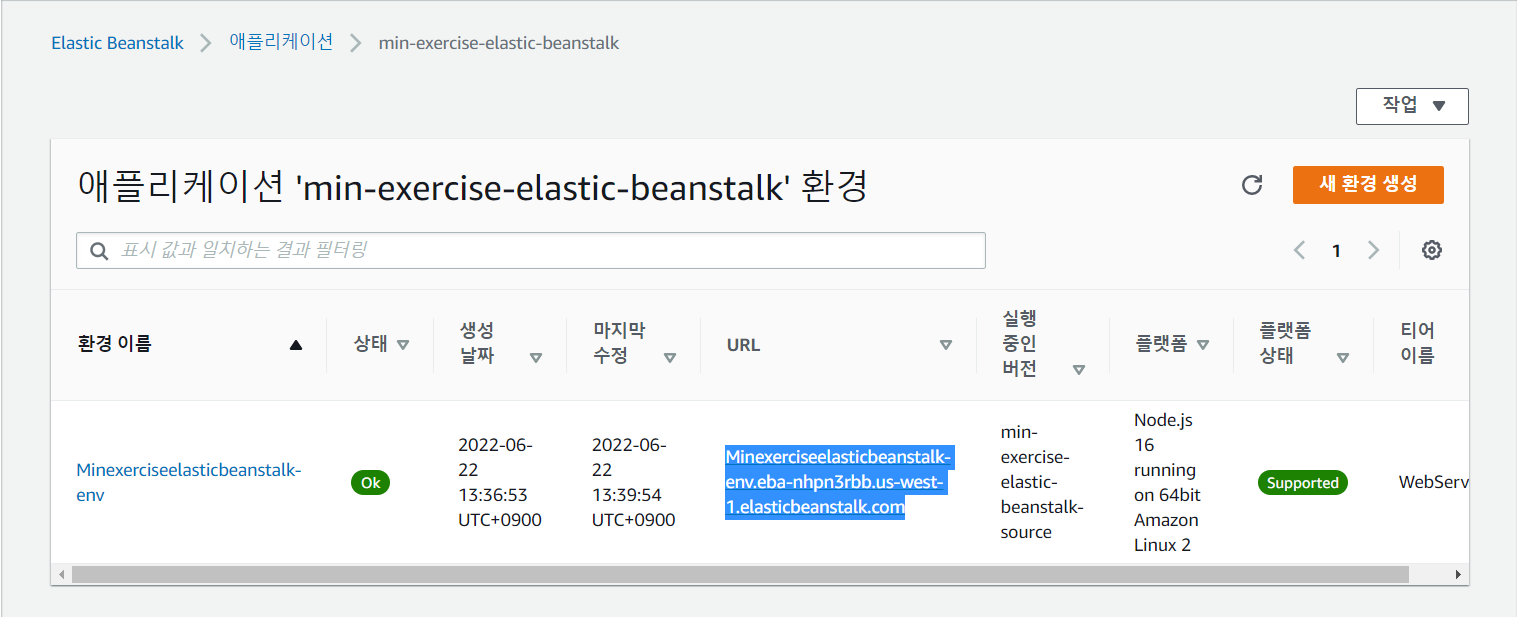The width and height of the screenshot is (1517, 617).
Task: Click the 애플리케이션 환경 page heading
Action: [472, 186]
